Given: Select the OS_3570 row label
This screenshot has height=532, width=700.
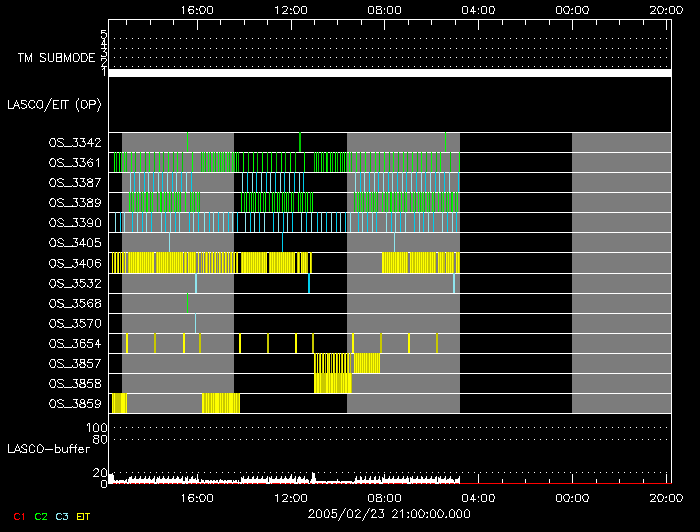Looking at the screenshot, I should point(75,324).
